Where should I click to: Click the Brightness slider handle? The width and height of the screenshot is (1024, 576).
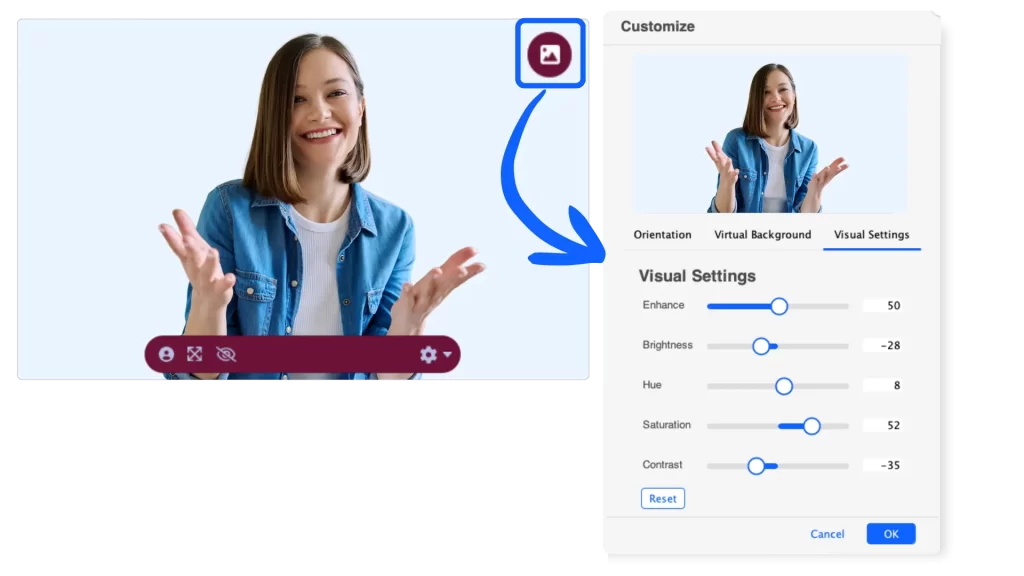coord(761,346)
